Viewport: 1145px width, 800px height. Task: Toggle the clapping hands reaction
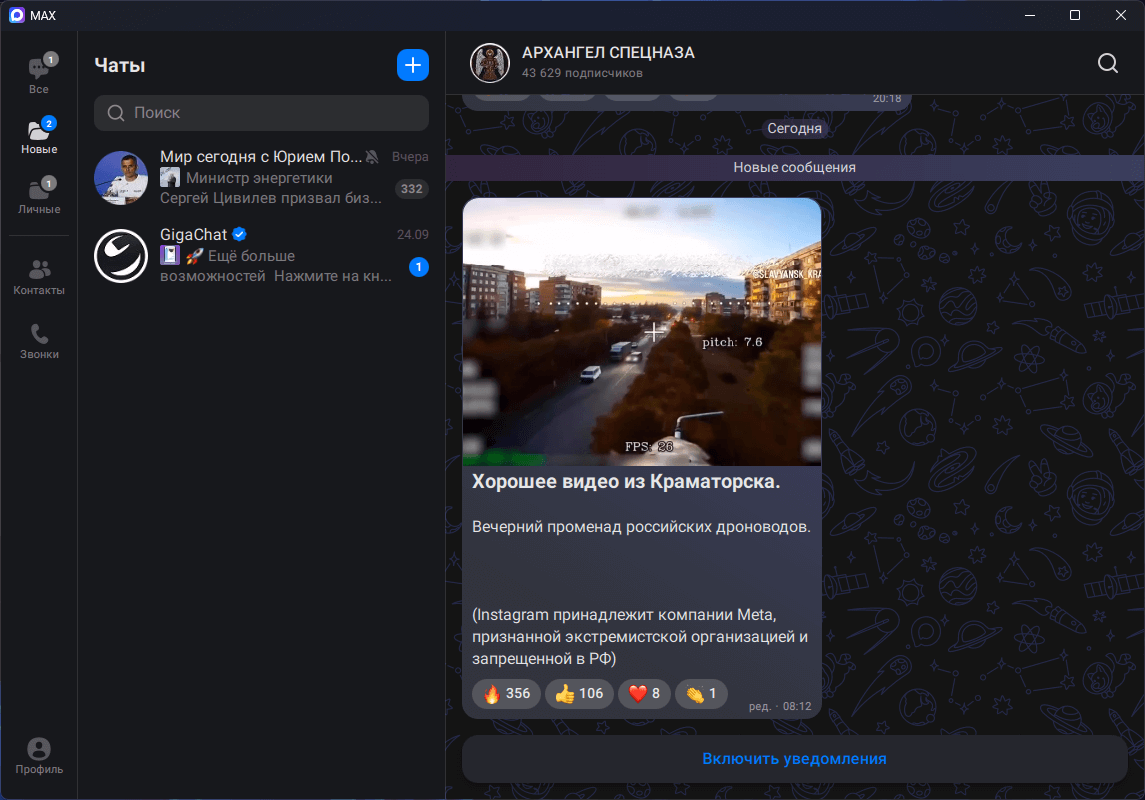click(701, 694)
